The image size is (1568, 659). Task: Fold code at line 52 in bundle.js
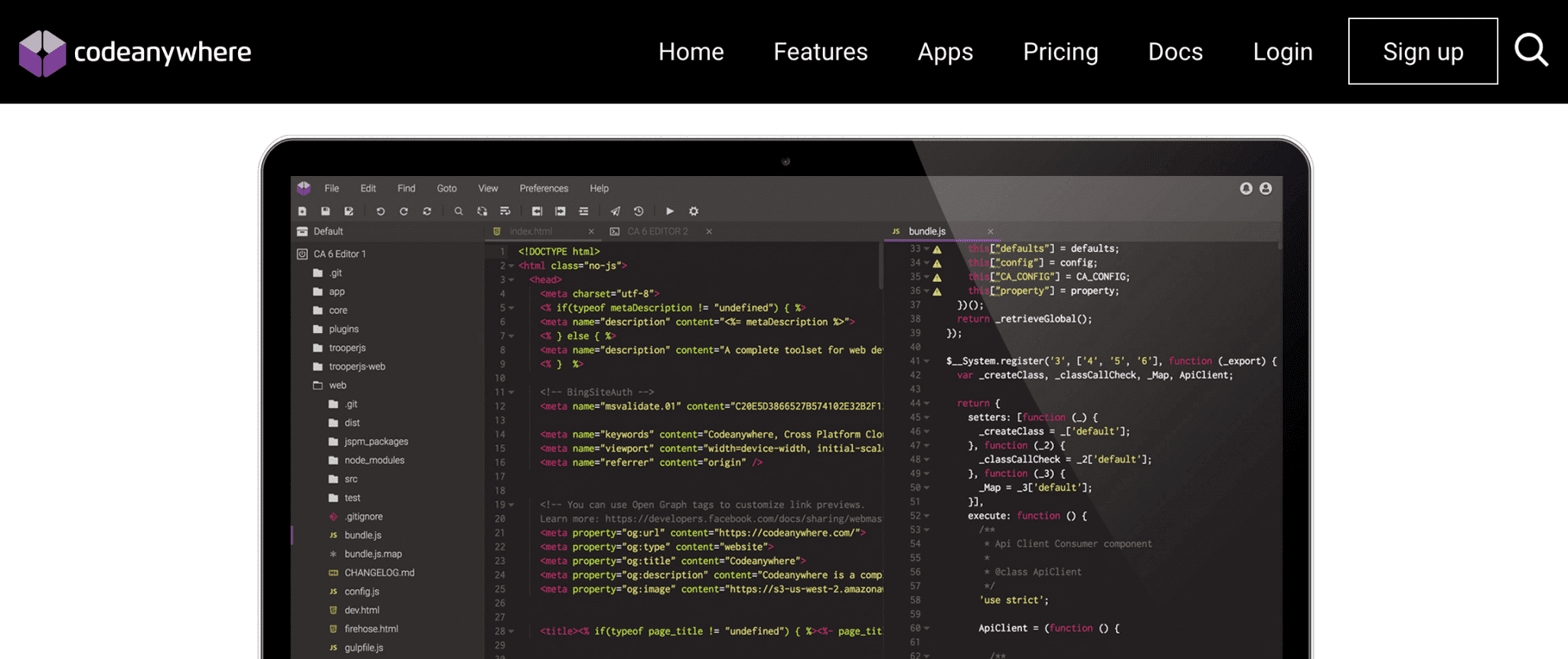click(x=926, y=517)
